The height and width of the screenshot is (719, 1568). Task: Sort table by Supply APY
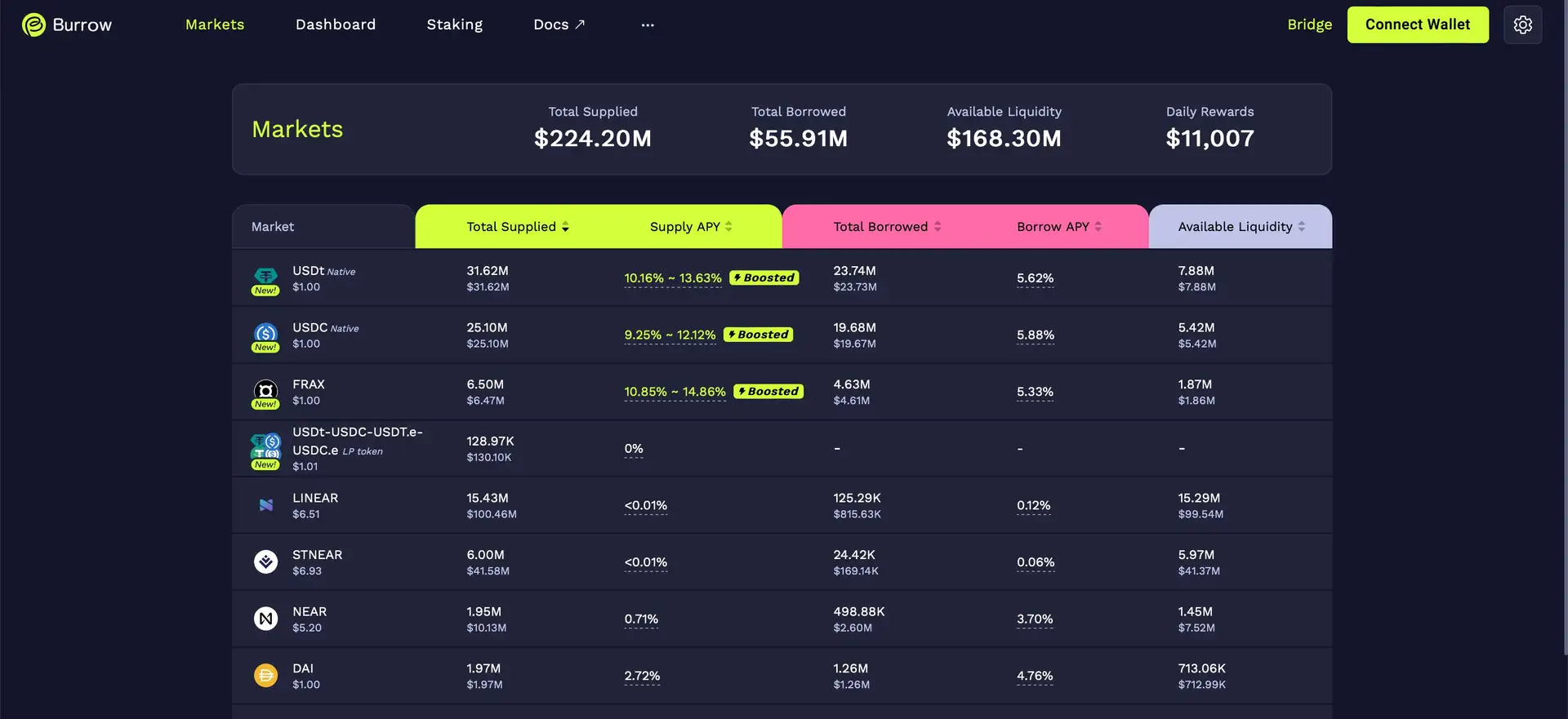691,227
